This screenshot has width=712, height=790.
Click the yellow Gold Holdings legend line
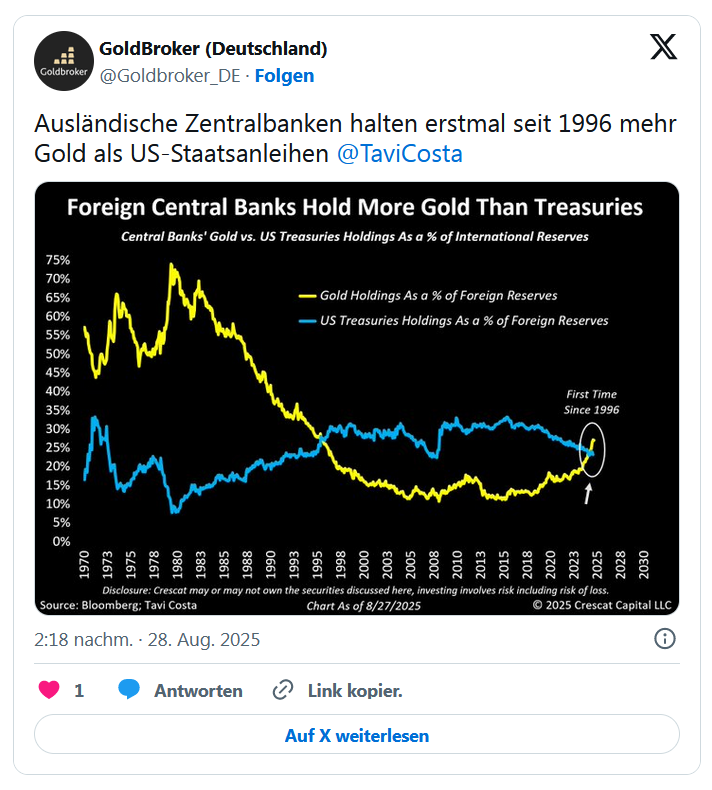pyautogui.click(x=306, y=296)
